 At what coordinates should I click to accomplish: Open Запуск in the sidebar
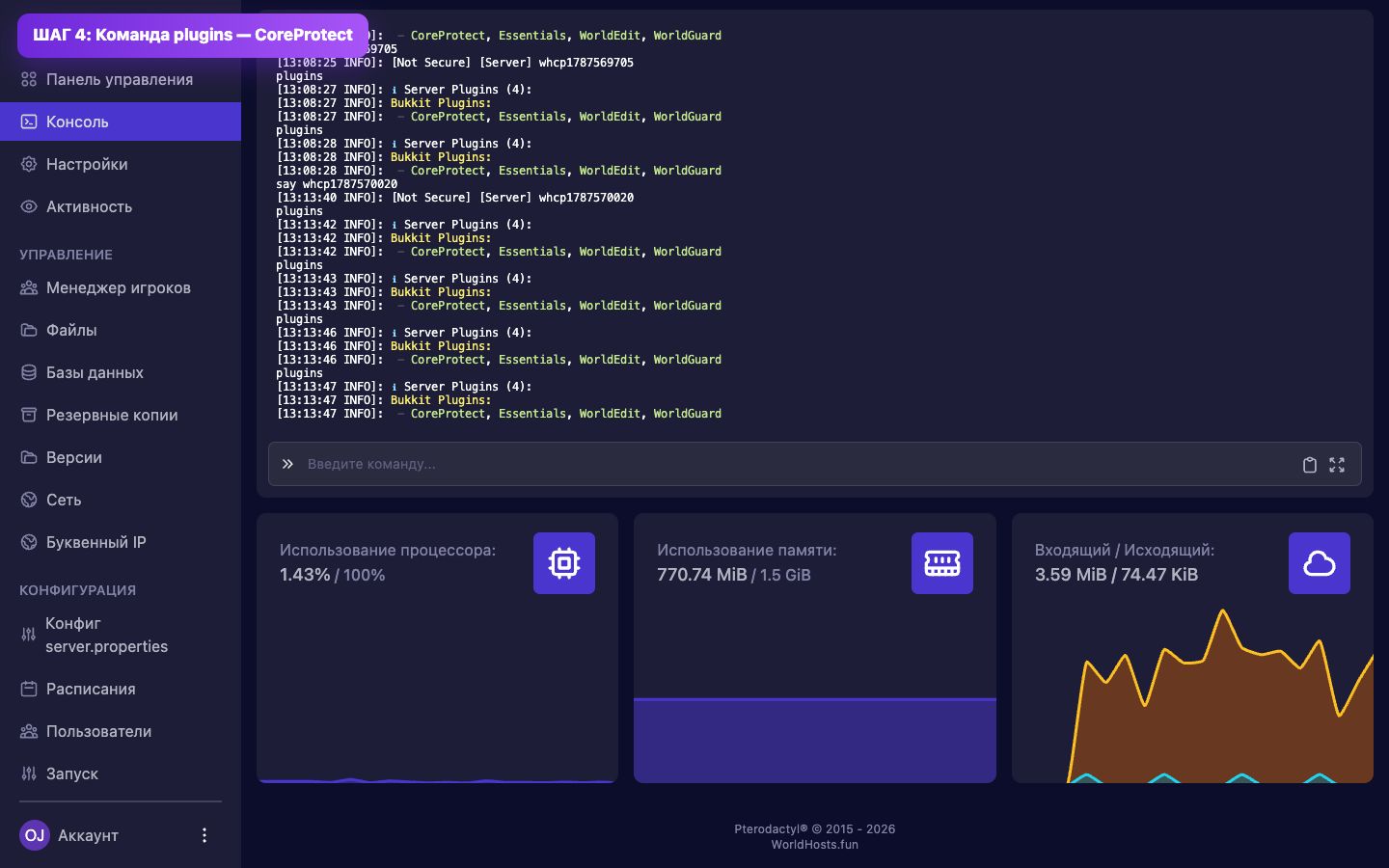point(121,773)
